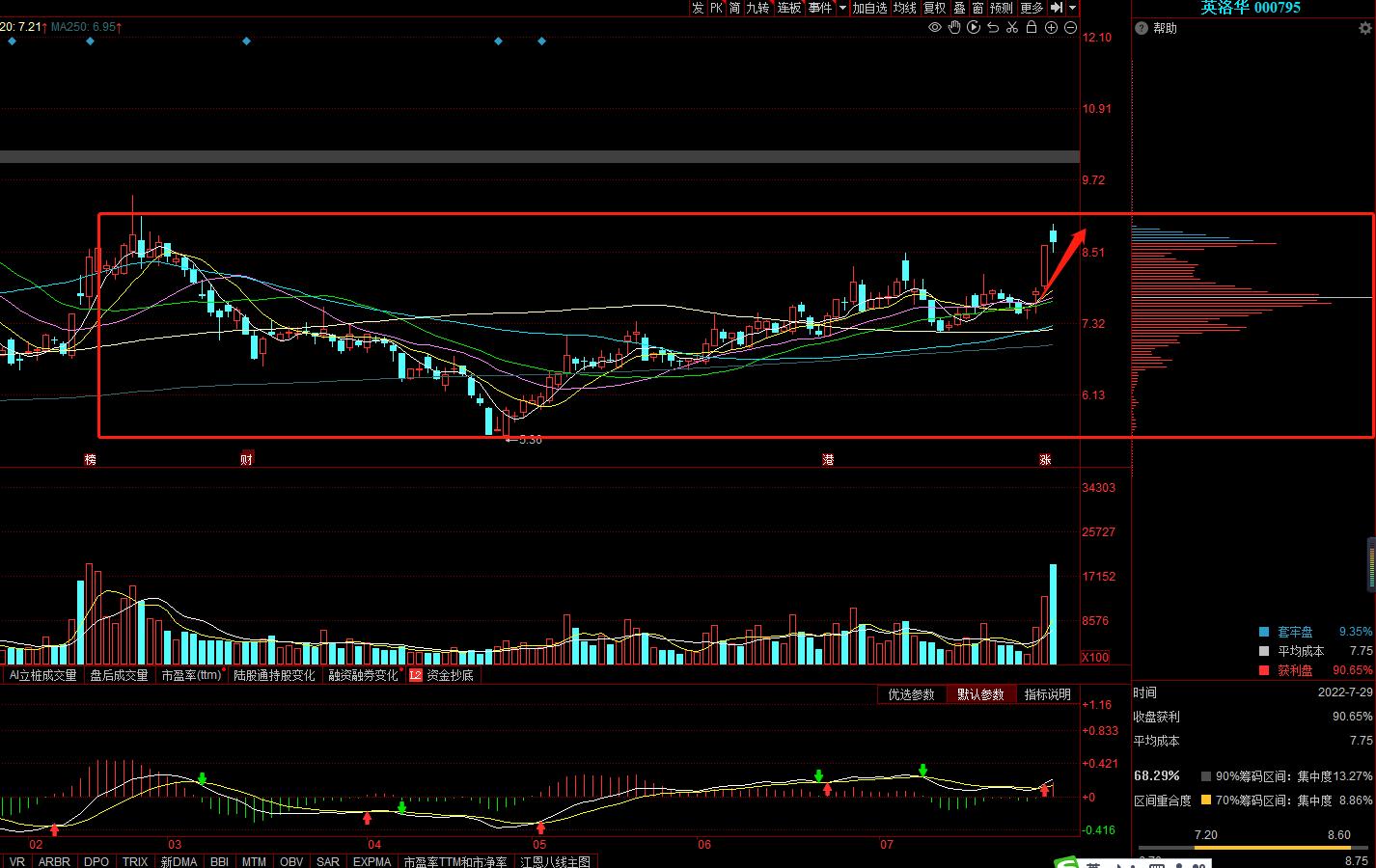Open 指标说明 indicator description
The width and height of the screenshot is (1376, 868).
(1047, 694)
